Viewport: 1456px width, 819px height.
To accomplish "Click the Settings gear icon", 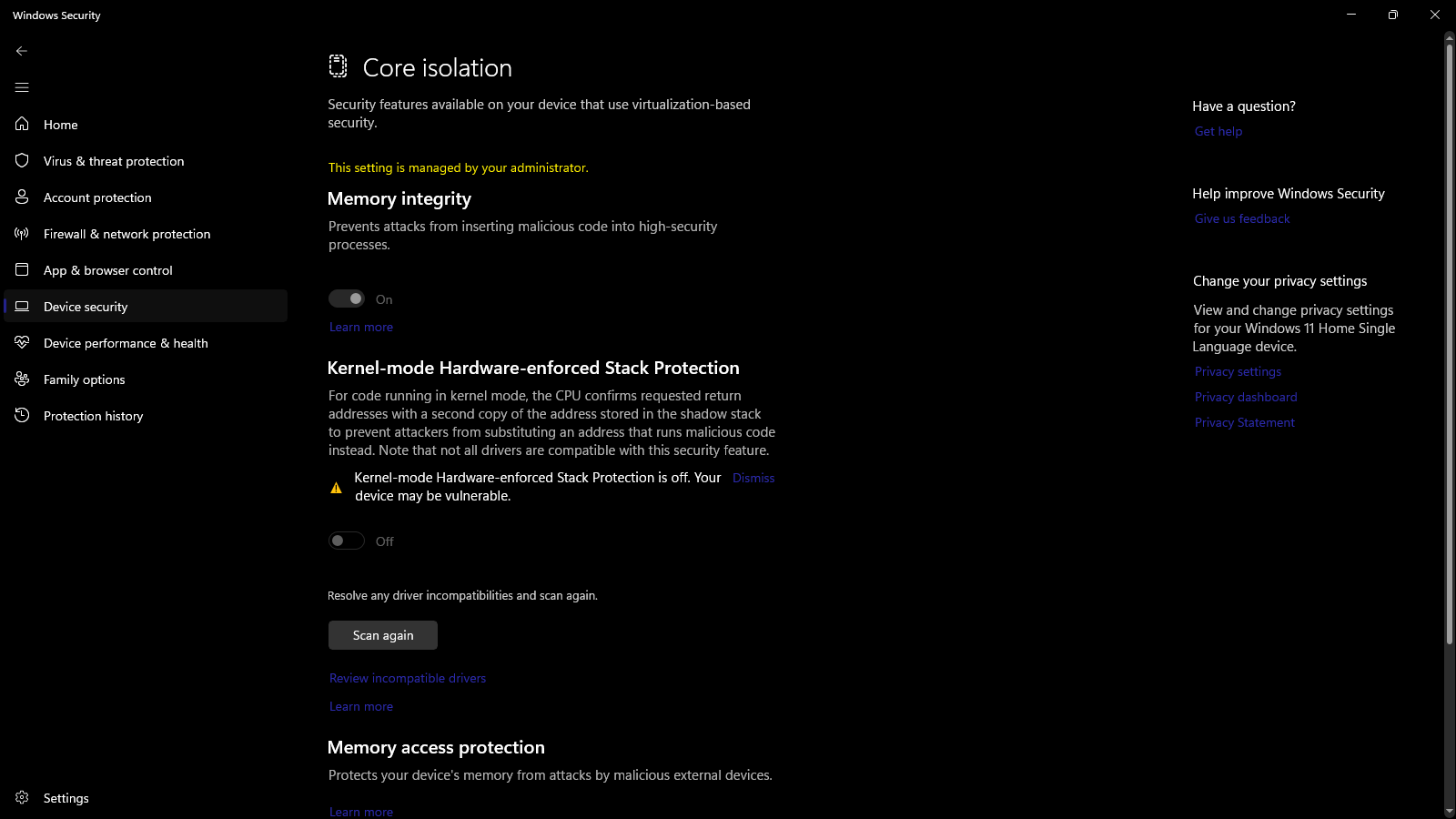I will pyautogui.click(x=22, y=797).
